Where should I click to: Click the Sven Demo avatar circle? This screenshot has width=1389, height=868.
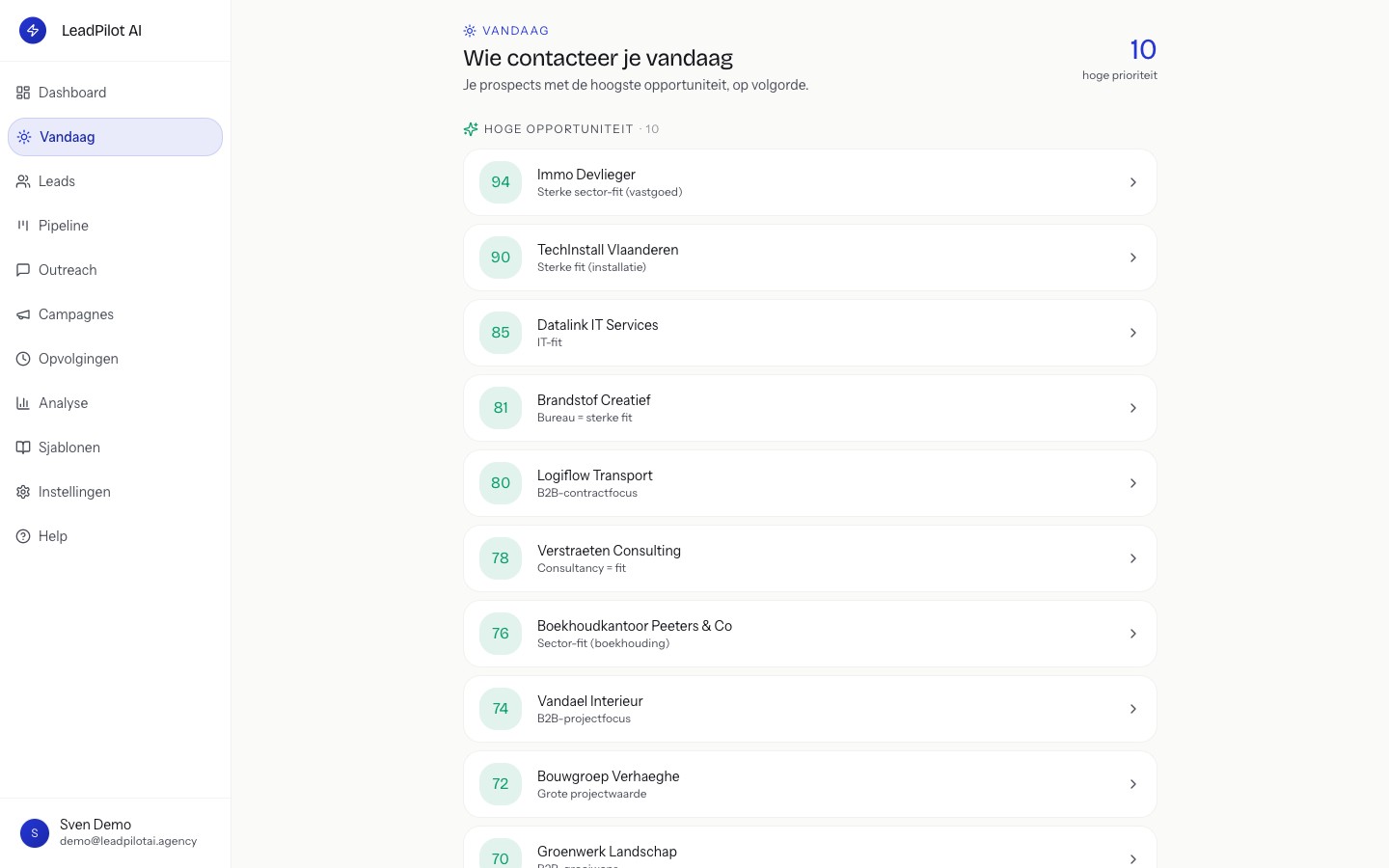click(35, 833)
